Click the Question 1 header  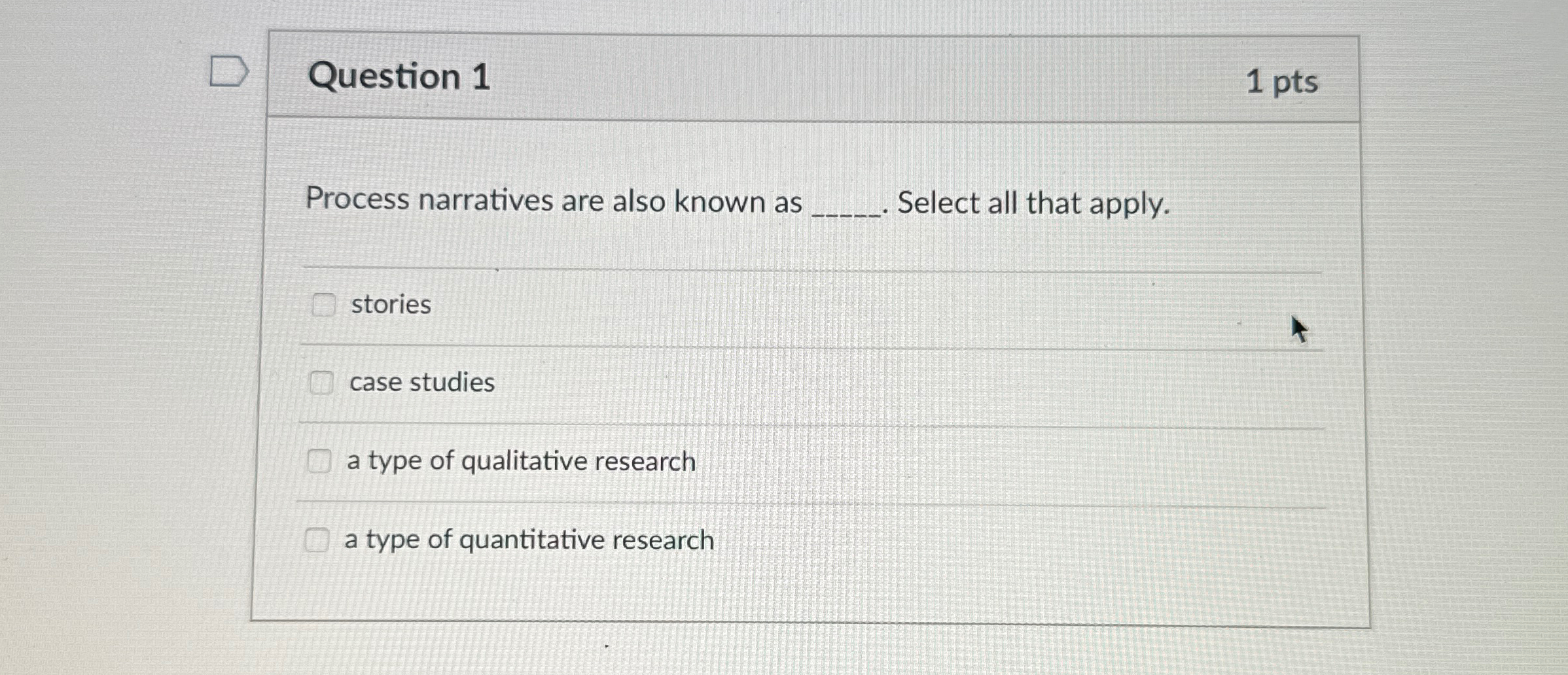(x=397, y=77)
